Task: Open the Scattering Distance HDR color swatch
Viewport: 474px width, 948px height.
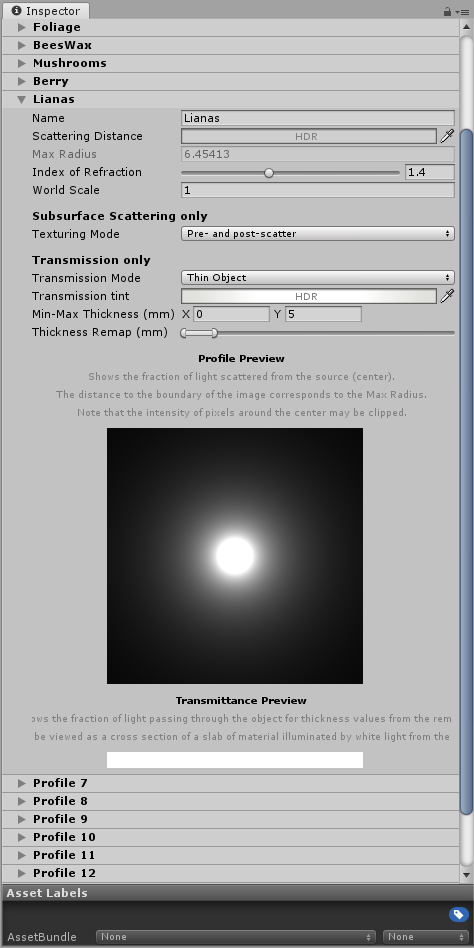Action: (x=308, y=136)
